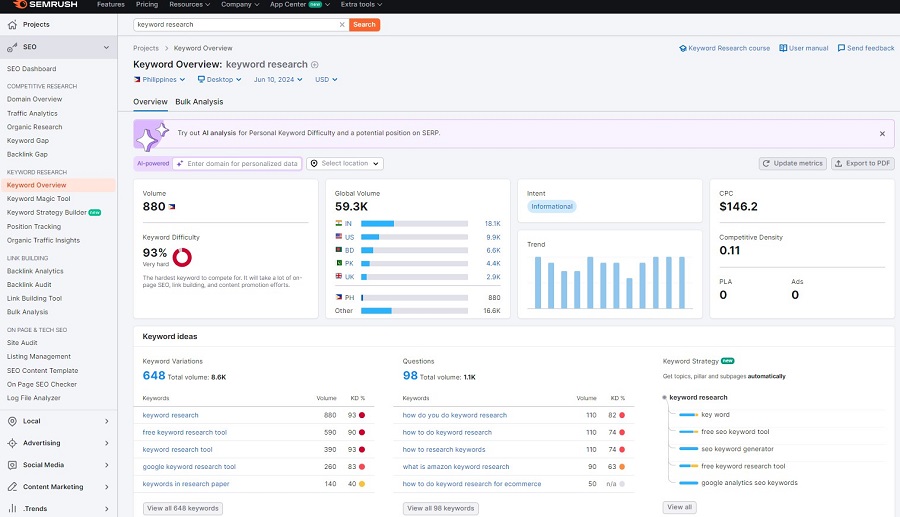Click the Social Media icon
The height and width of the screenshot is (517, 900).
(12, 465)
